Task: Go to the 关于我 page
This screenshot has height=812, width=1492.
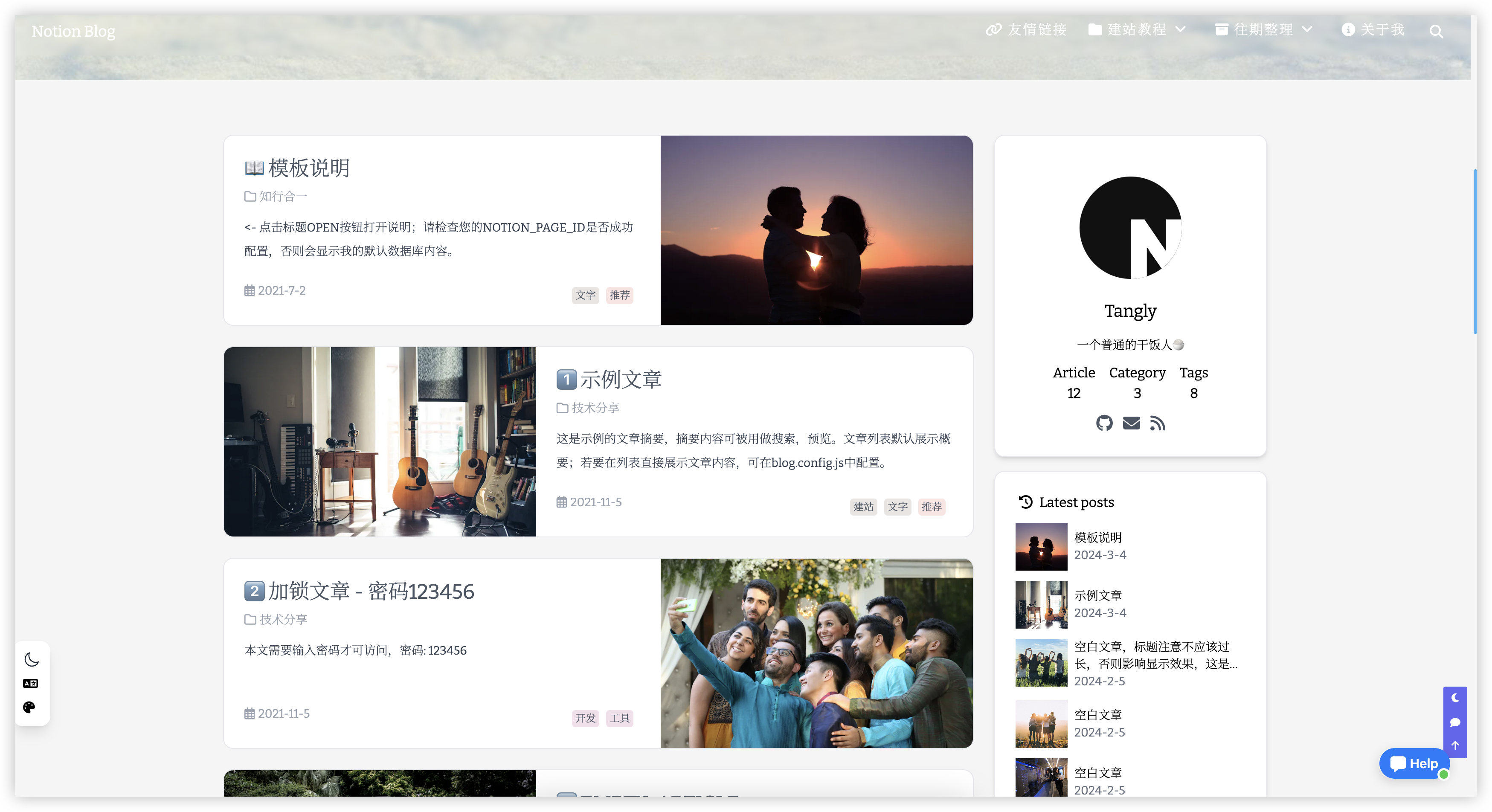Action: coord(1373,29)
